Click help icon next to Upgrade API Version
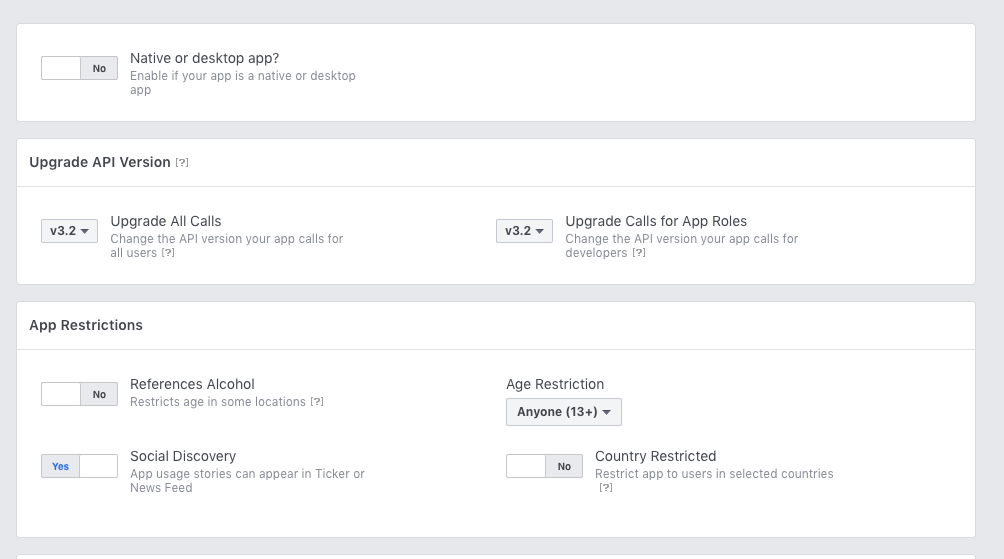The image size is (1004, 559). pyautogui.click(x=182, y=162)
